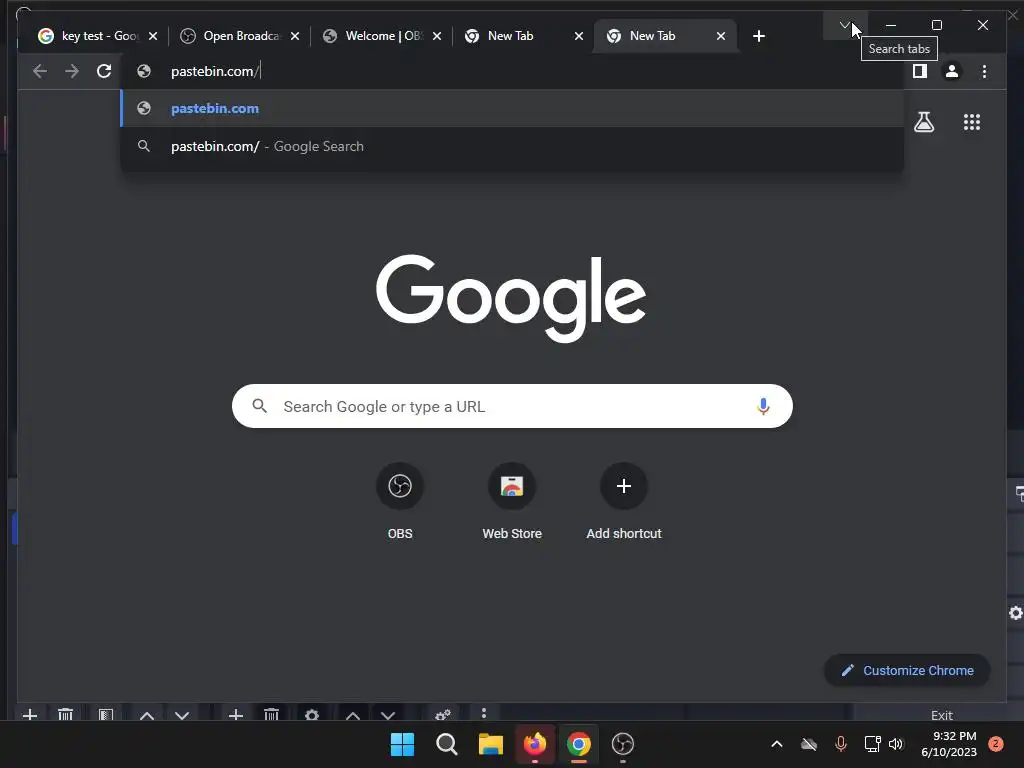Open the Search tabs dropdown
Image resolution: width=1024 pixels, height=768 pixels.
click(844, 25)
